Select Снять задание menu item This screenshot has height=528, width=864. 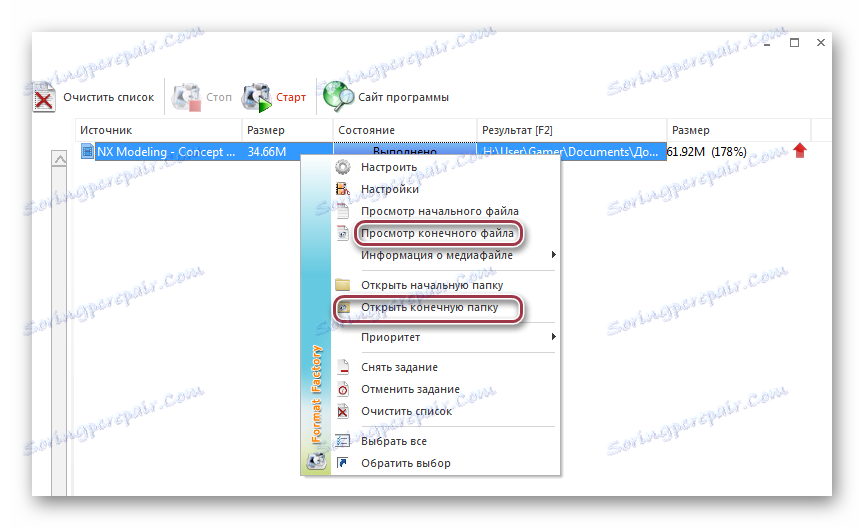click(399, 367)
